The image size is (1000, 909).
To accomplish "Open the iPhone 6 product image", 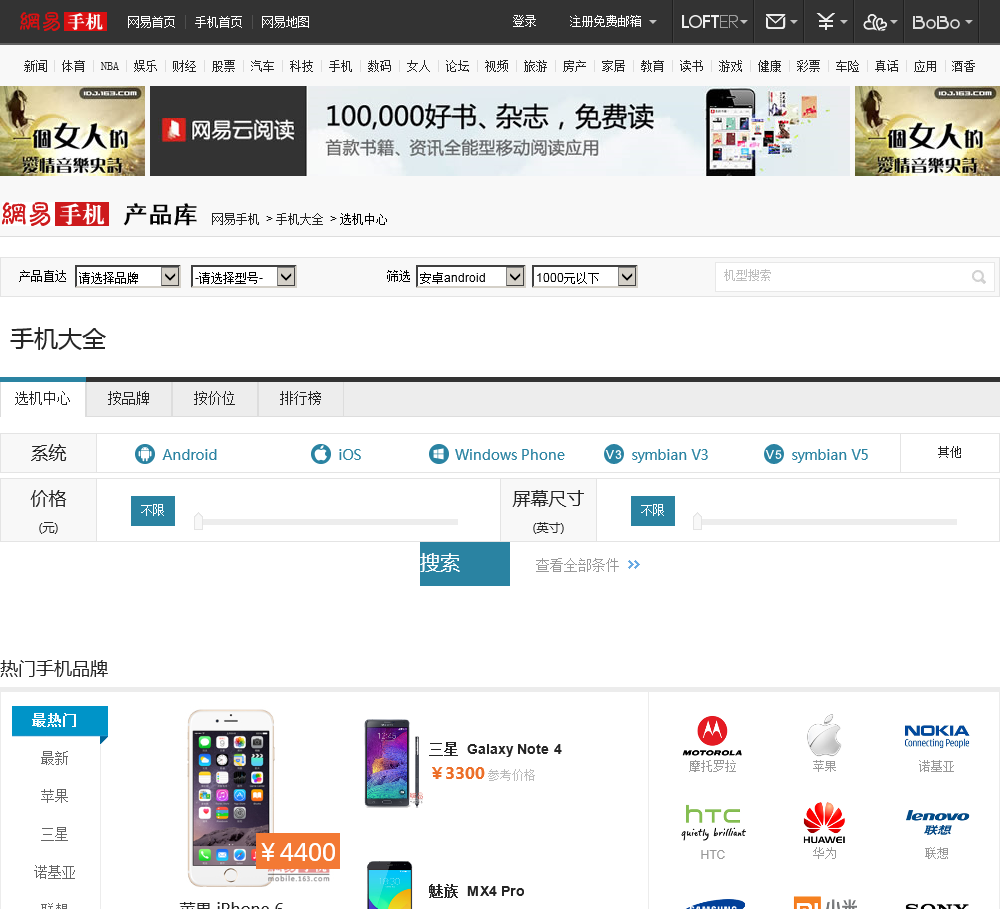I will point(231,798).
